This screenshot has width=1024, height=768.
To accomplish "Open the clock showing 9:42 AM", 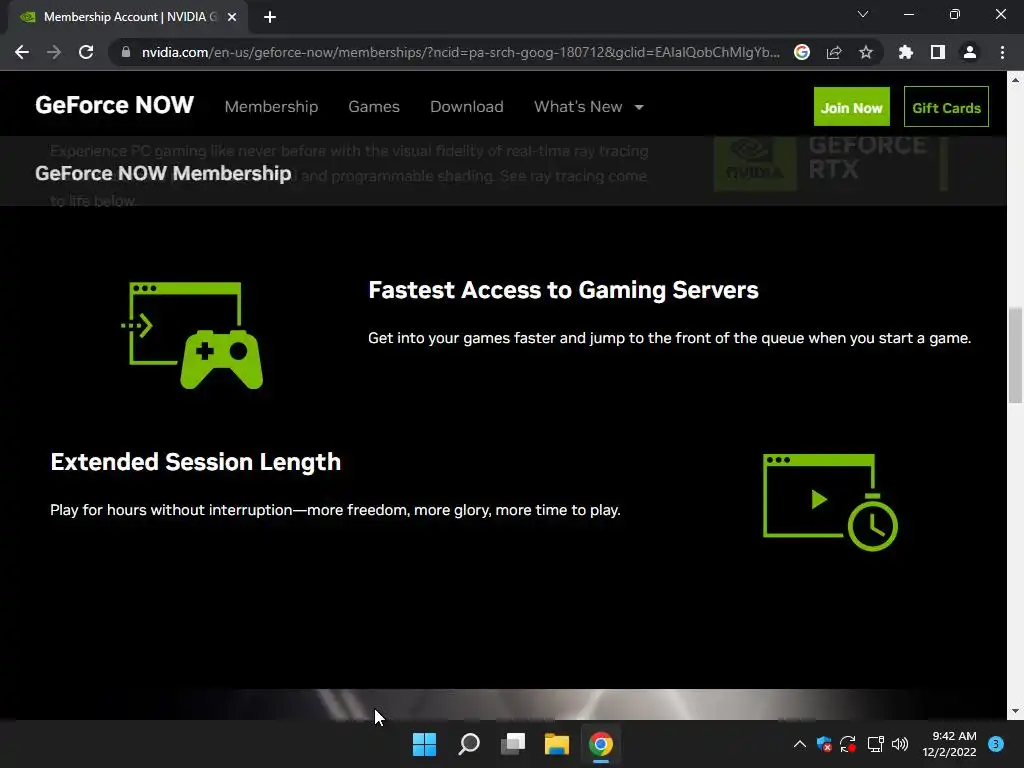I will (x=949, y=744).
